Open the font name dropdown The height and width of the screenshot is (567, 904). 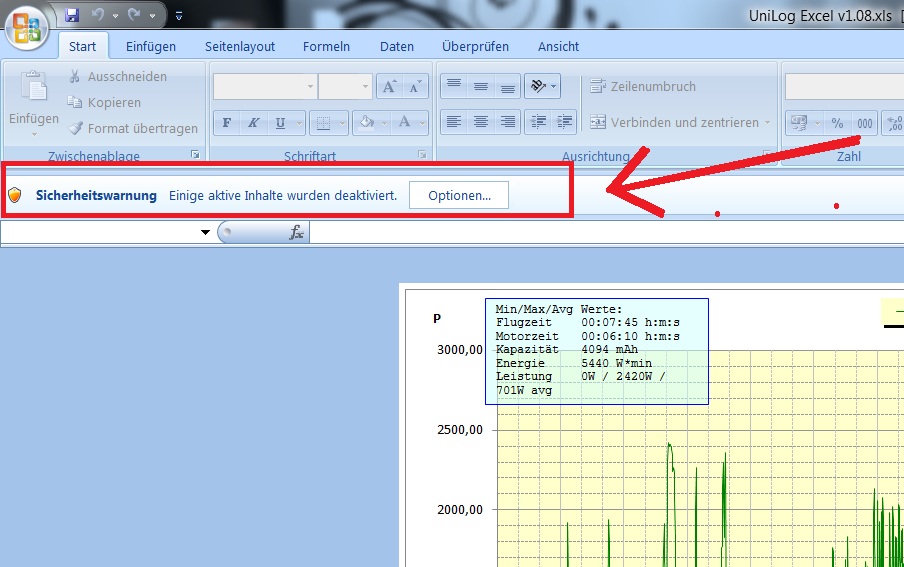pyautogui.click(x=310, y=87)
